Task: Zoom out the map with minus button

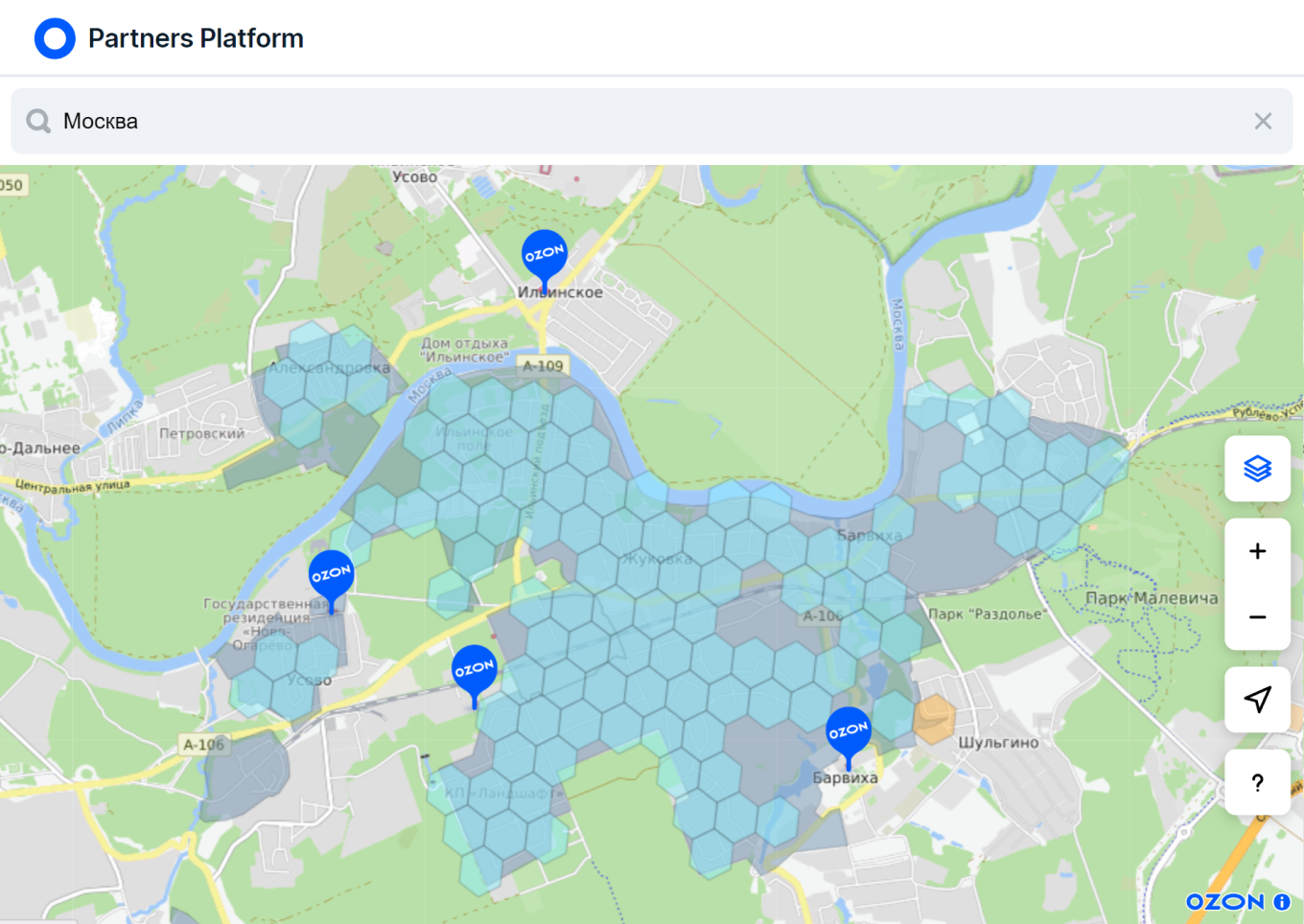Action: point(1257,617)
